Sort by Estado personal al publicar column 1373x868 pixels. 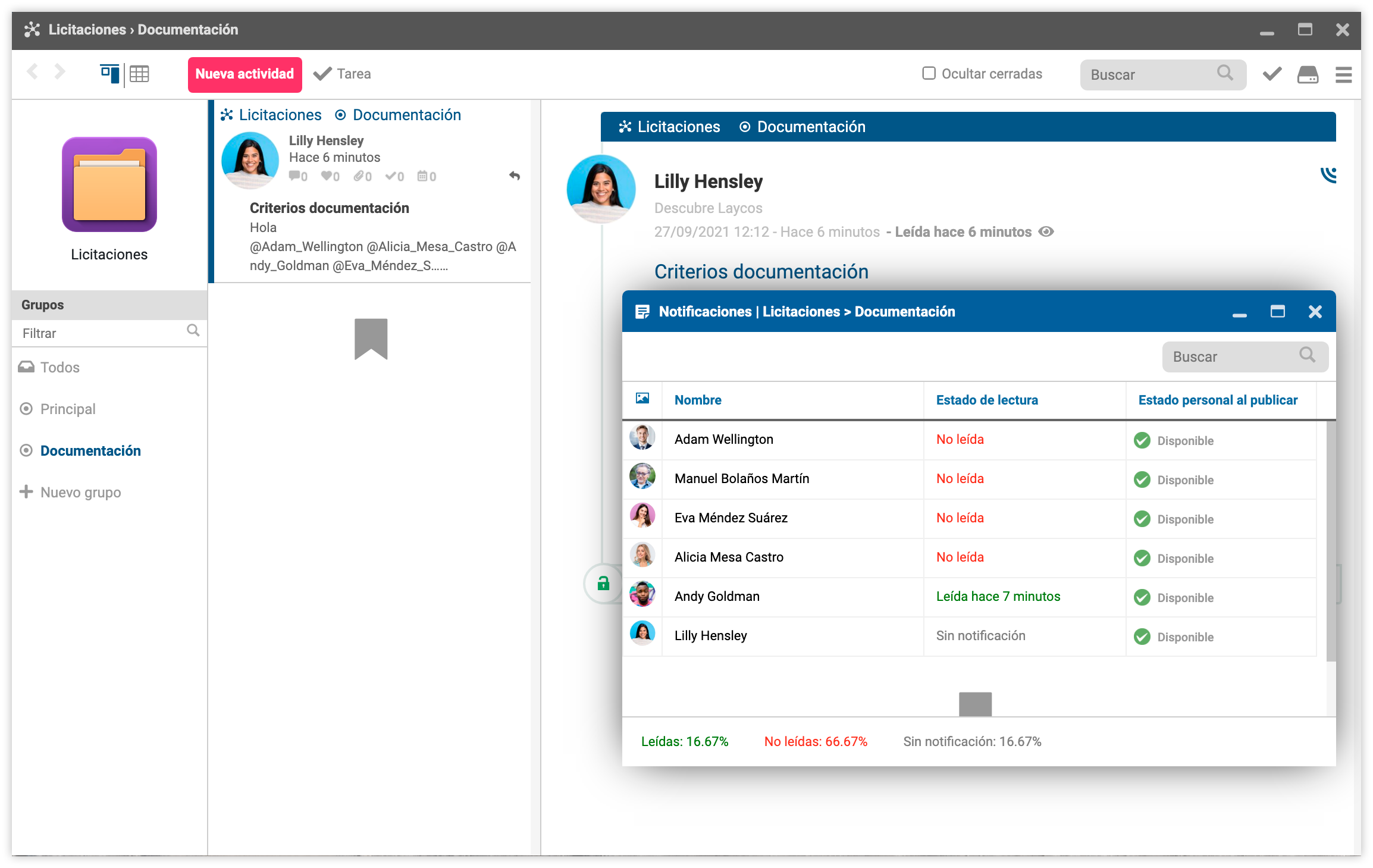coord(1218,400)
